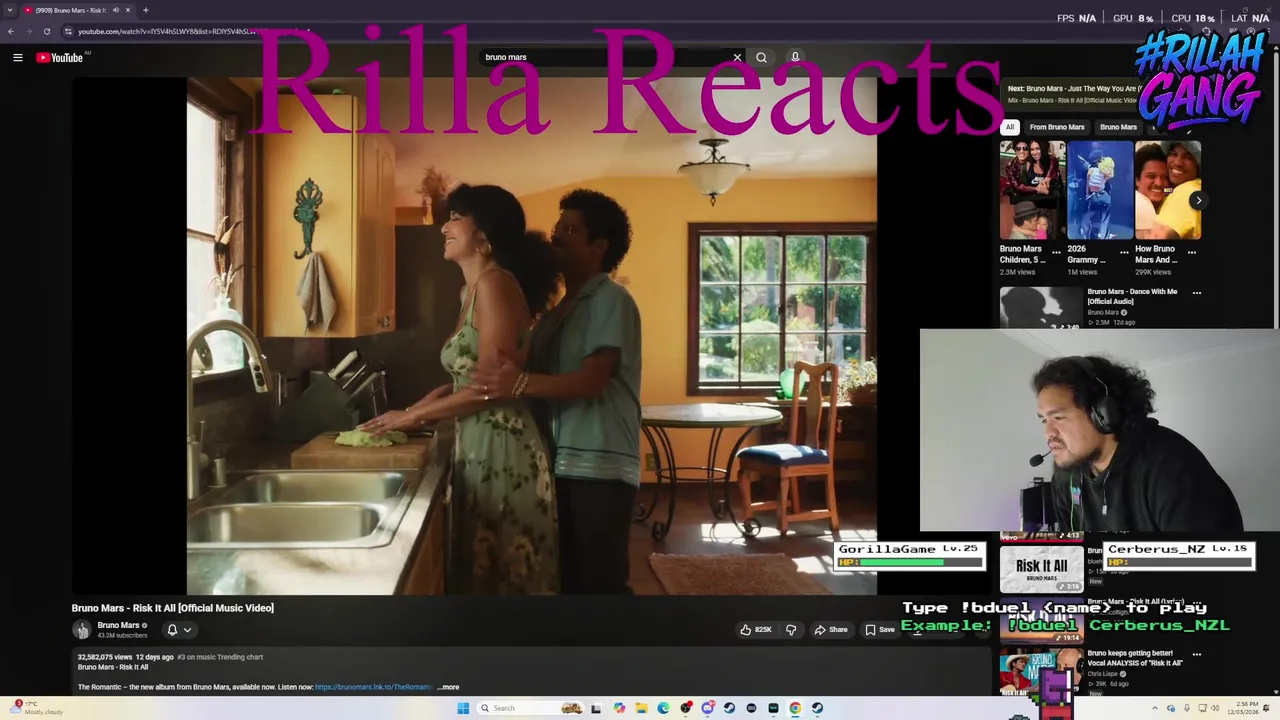Open Copilot from the taskbar

point(619,708)
